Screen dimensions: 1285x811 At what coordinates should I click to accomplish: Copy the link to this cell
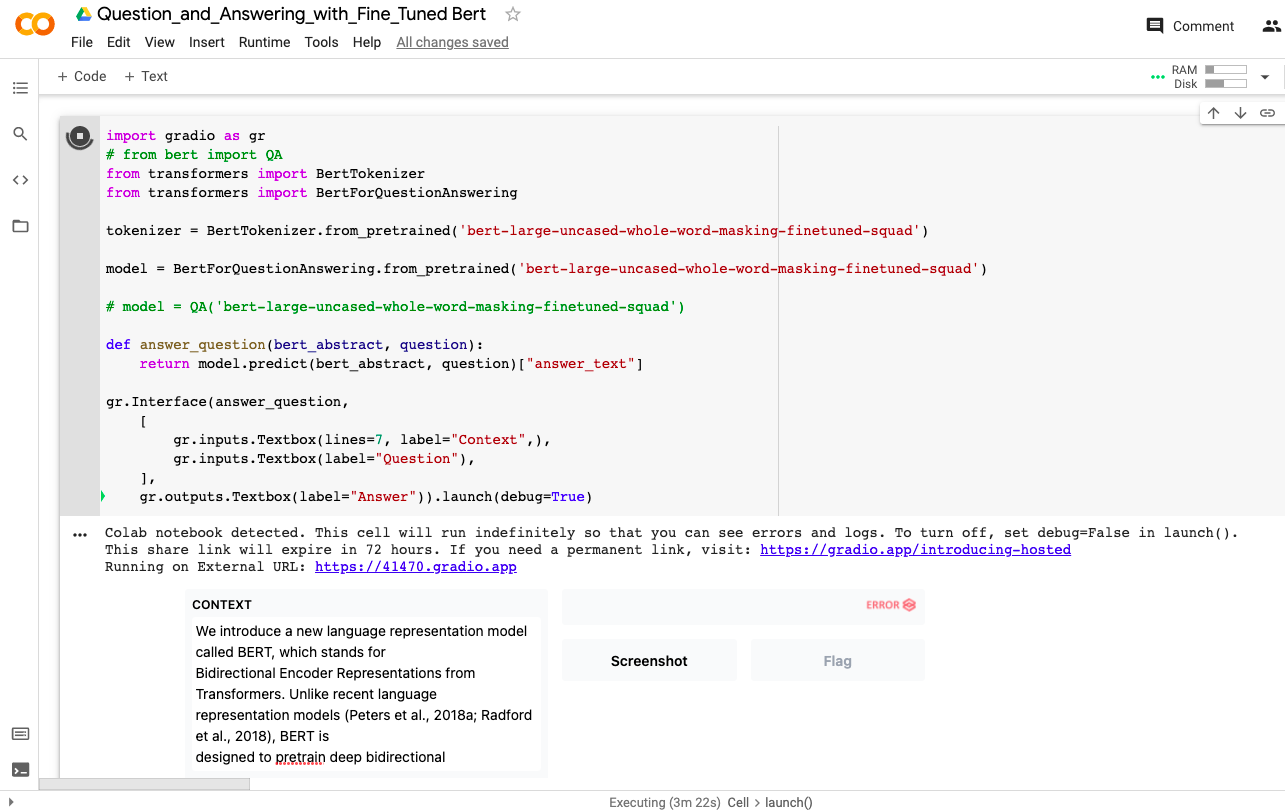point(1268,112)
